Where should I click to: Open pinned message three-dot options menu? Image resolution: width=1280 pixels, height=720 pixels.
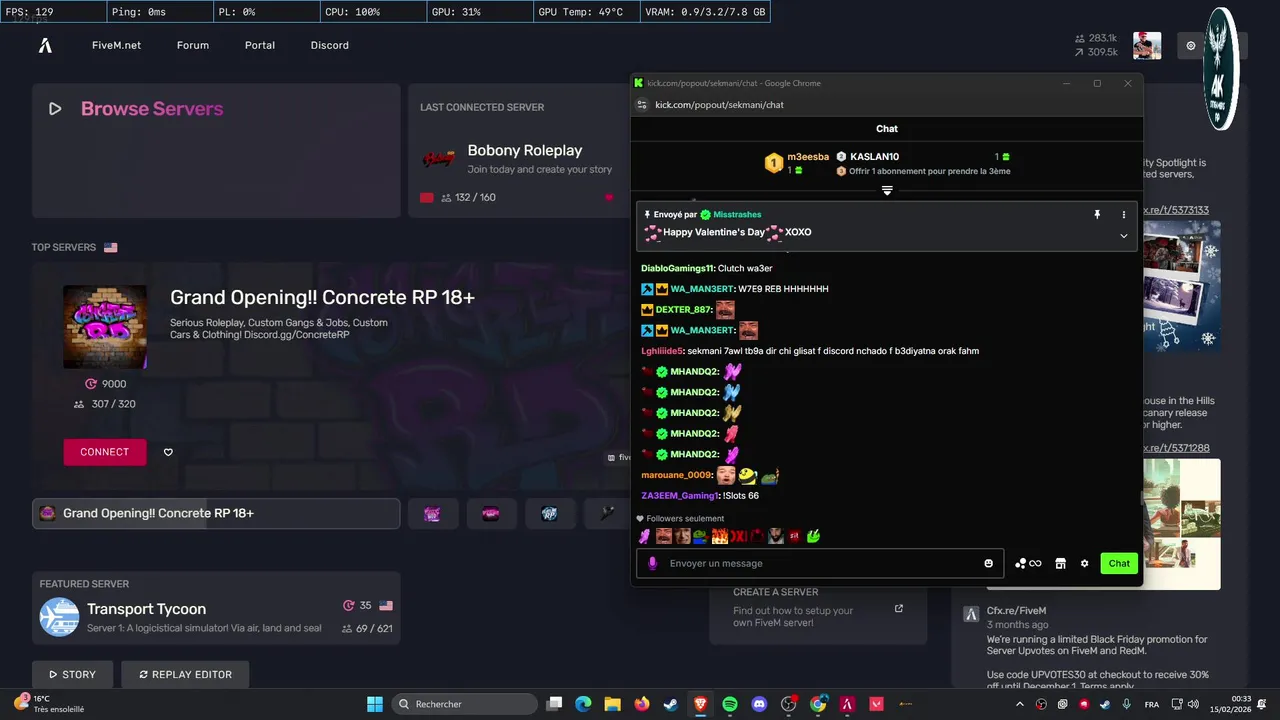pyautogui.click(x=1124, y=215)
